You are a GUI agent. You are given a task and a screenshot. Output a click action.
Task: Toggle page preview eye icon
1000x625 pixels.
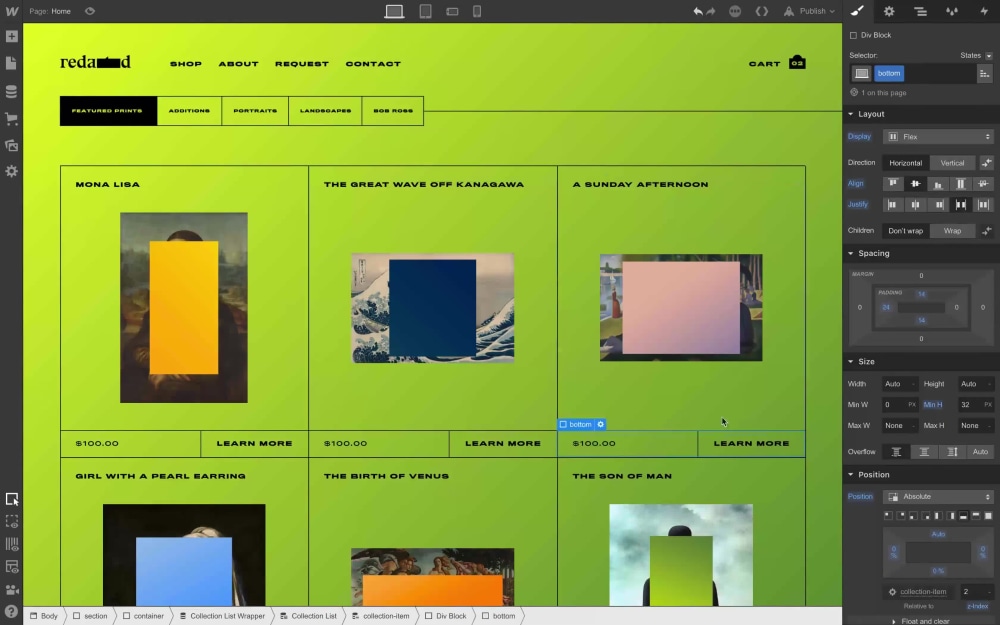point(90,11)
